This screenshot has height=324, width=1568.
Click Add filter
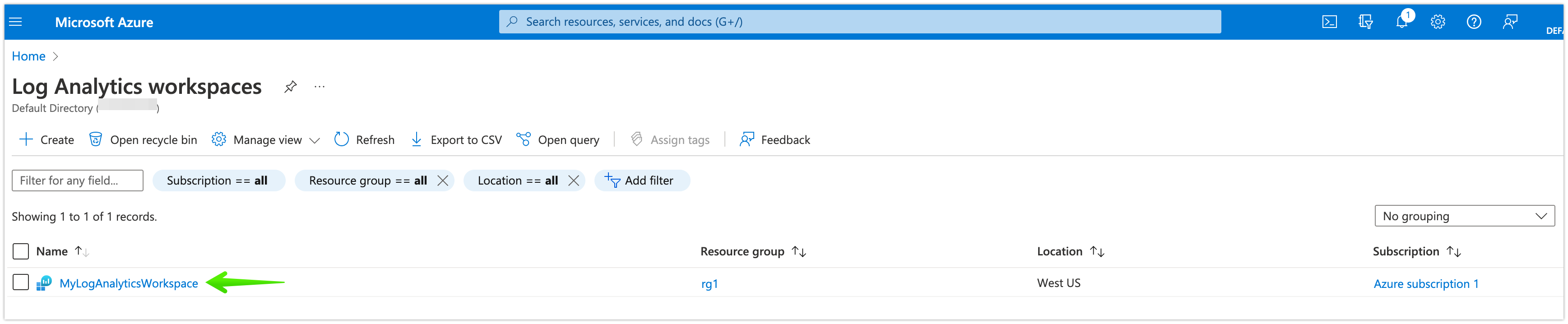pyautogui.click(x=641, y=180)
